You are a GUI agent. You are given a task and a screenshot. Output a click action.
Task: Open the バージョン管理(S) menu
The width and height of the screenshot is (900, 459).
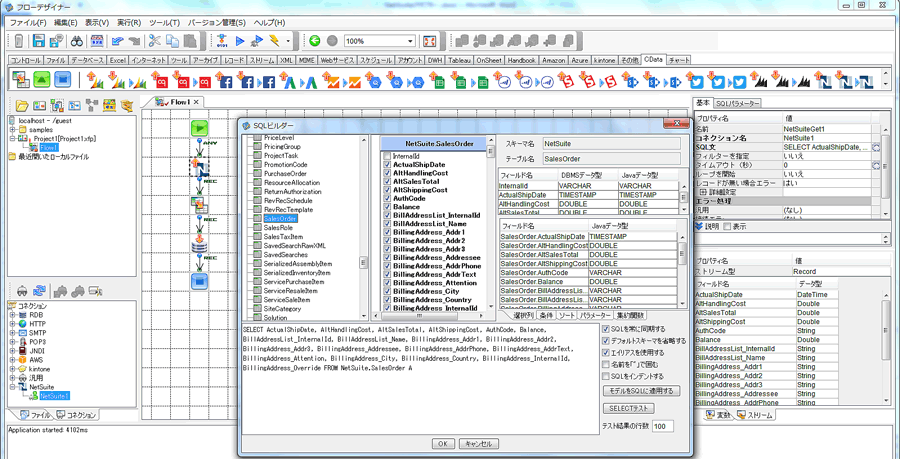(217, 23)
